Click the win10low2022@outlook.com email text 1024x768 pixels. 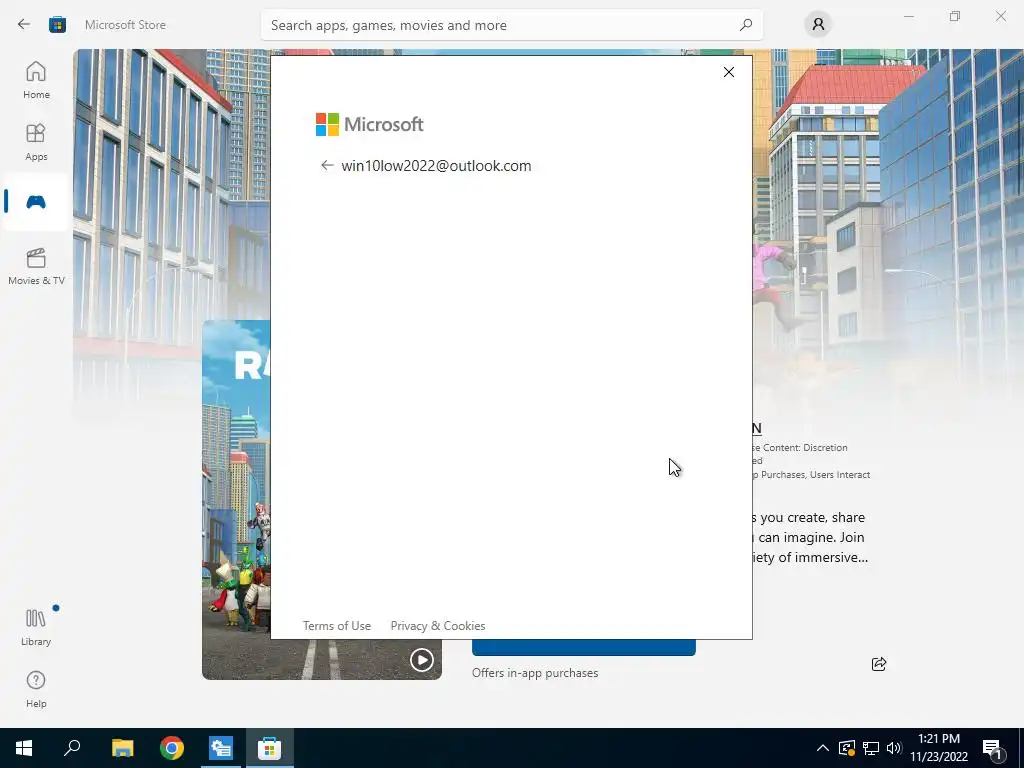pos(436,166)
